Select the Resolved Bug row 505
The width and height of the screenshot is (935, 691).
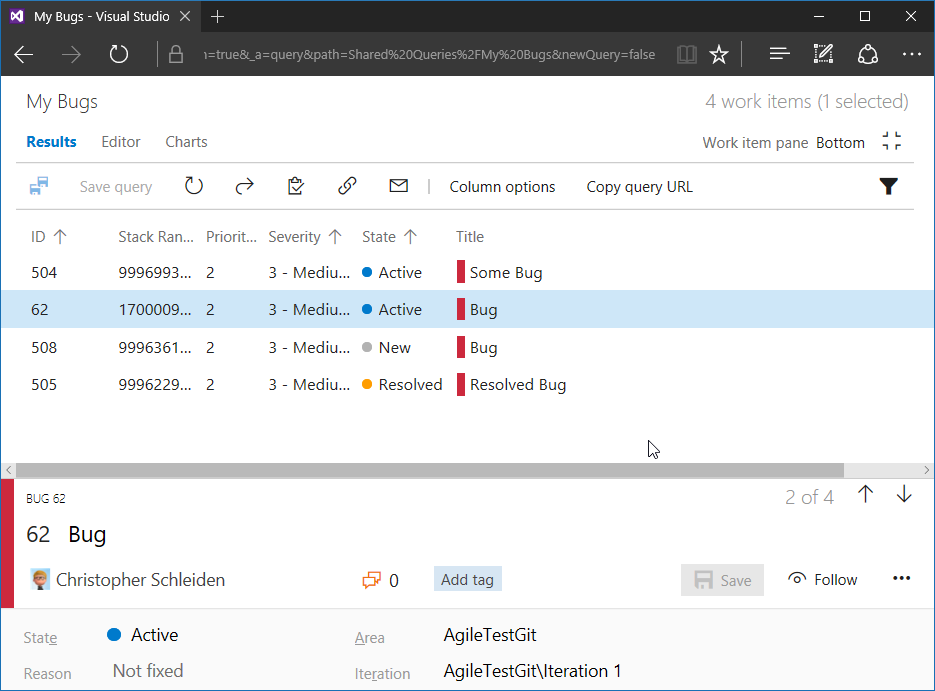click(468, 385)
